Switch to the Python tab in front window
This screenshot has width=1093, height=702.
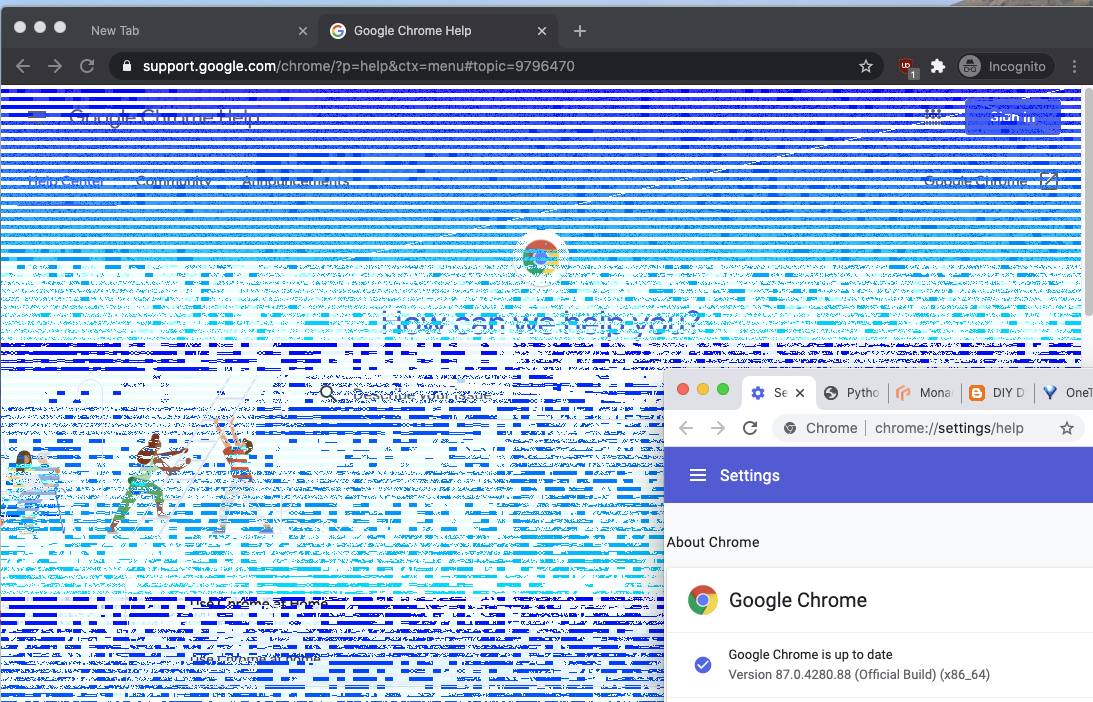click(852, 392)
